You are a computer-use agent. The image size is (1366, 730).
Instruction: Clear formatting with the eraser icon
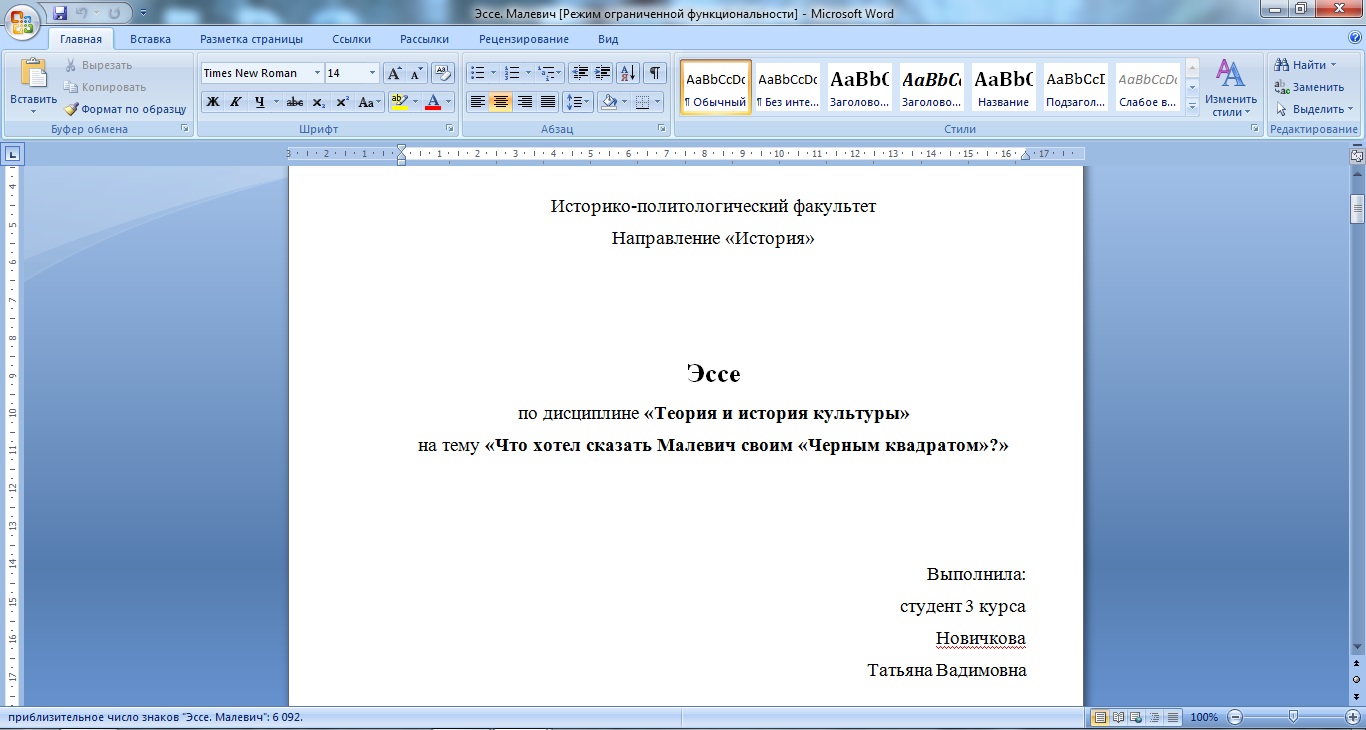(x=443, y=73)
